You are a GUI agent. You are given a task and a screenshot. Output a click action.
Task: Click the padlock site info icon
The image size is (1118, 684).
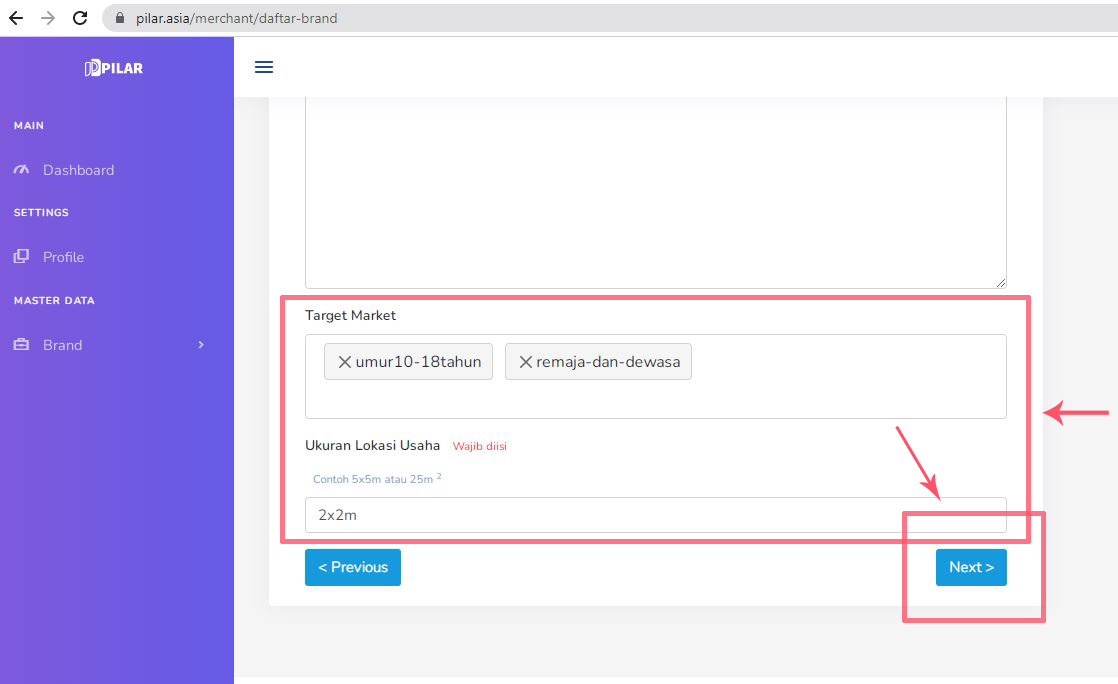[119, 18]
